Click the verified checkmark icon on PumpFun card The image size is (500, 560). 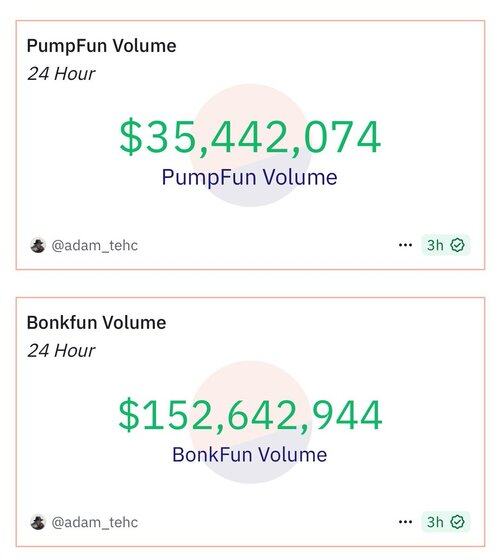[x=458, y=245]
